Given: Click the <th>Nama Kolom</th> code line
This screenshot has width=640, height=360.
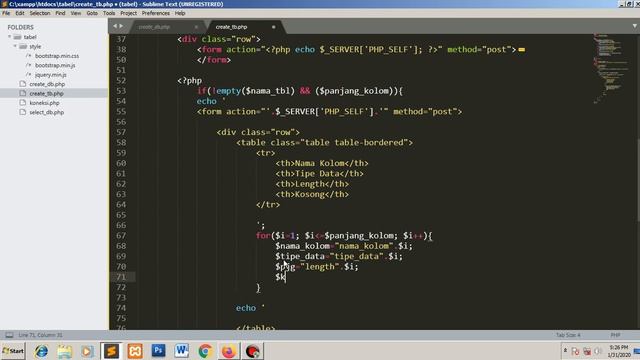Looking at the screenshot, I should pos(322,163).
